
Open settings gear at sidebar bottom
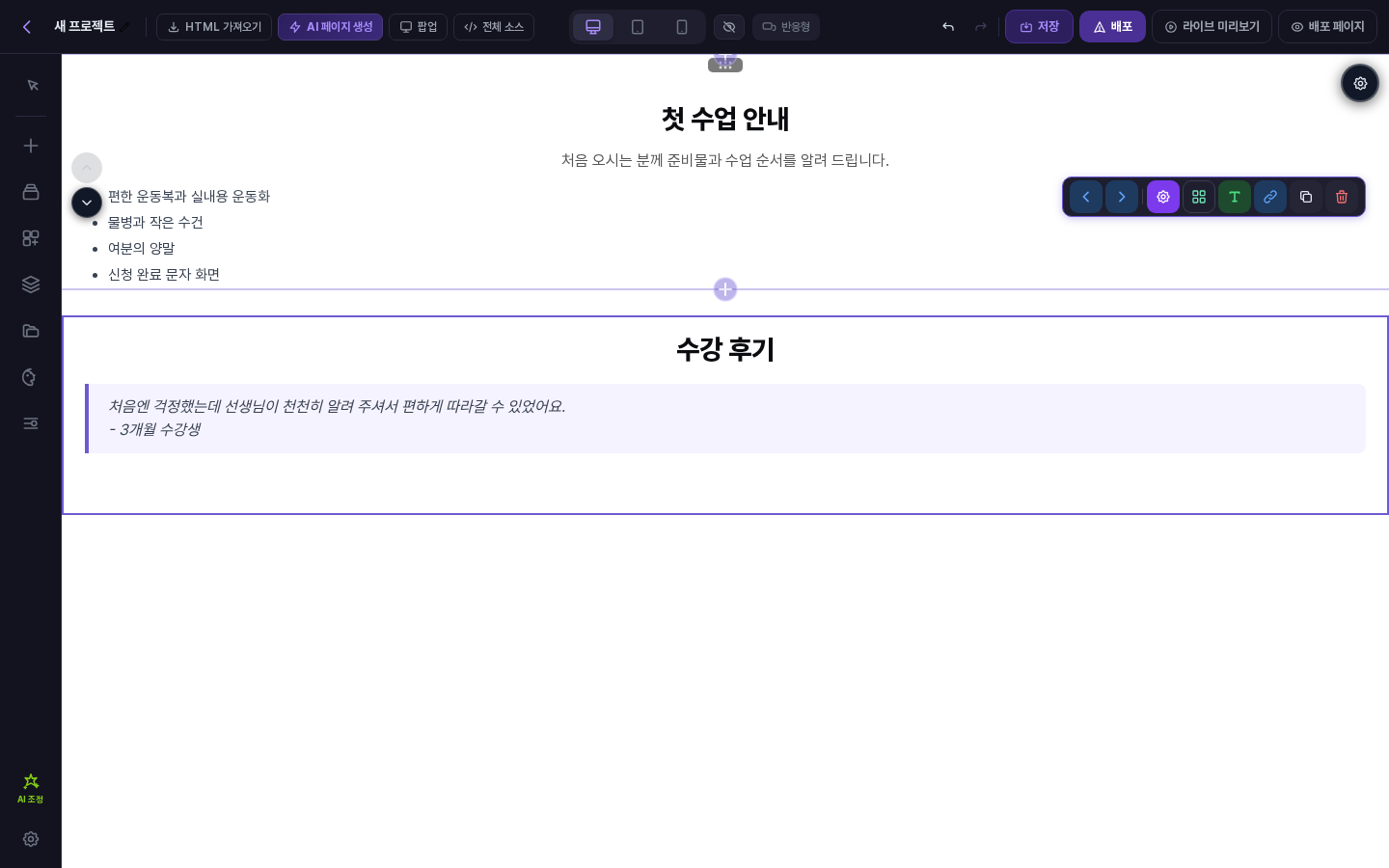click(31, 839)
